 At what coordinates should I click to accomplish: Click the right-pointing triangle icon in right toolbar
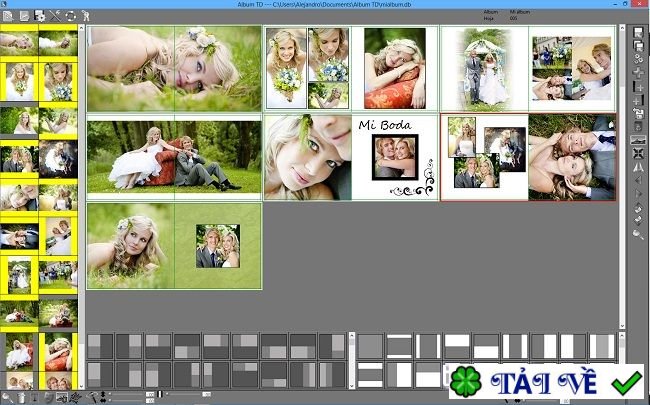click(x=638, y=194)
